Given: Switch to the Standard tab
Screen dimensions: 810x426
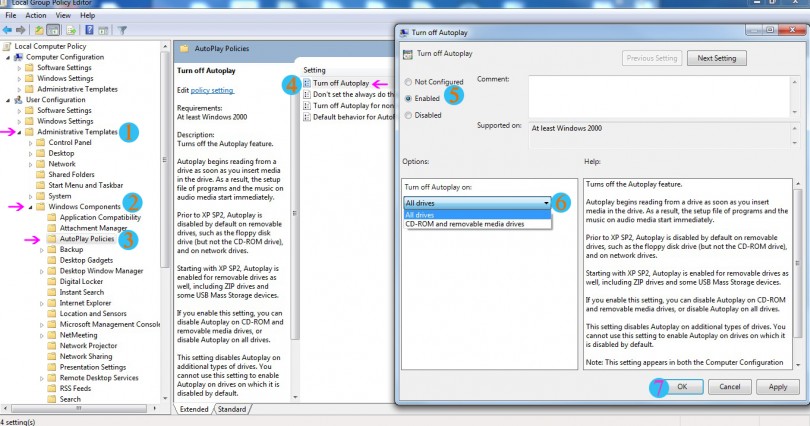Looking at the screenshot, I should tap(232, 409).
